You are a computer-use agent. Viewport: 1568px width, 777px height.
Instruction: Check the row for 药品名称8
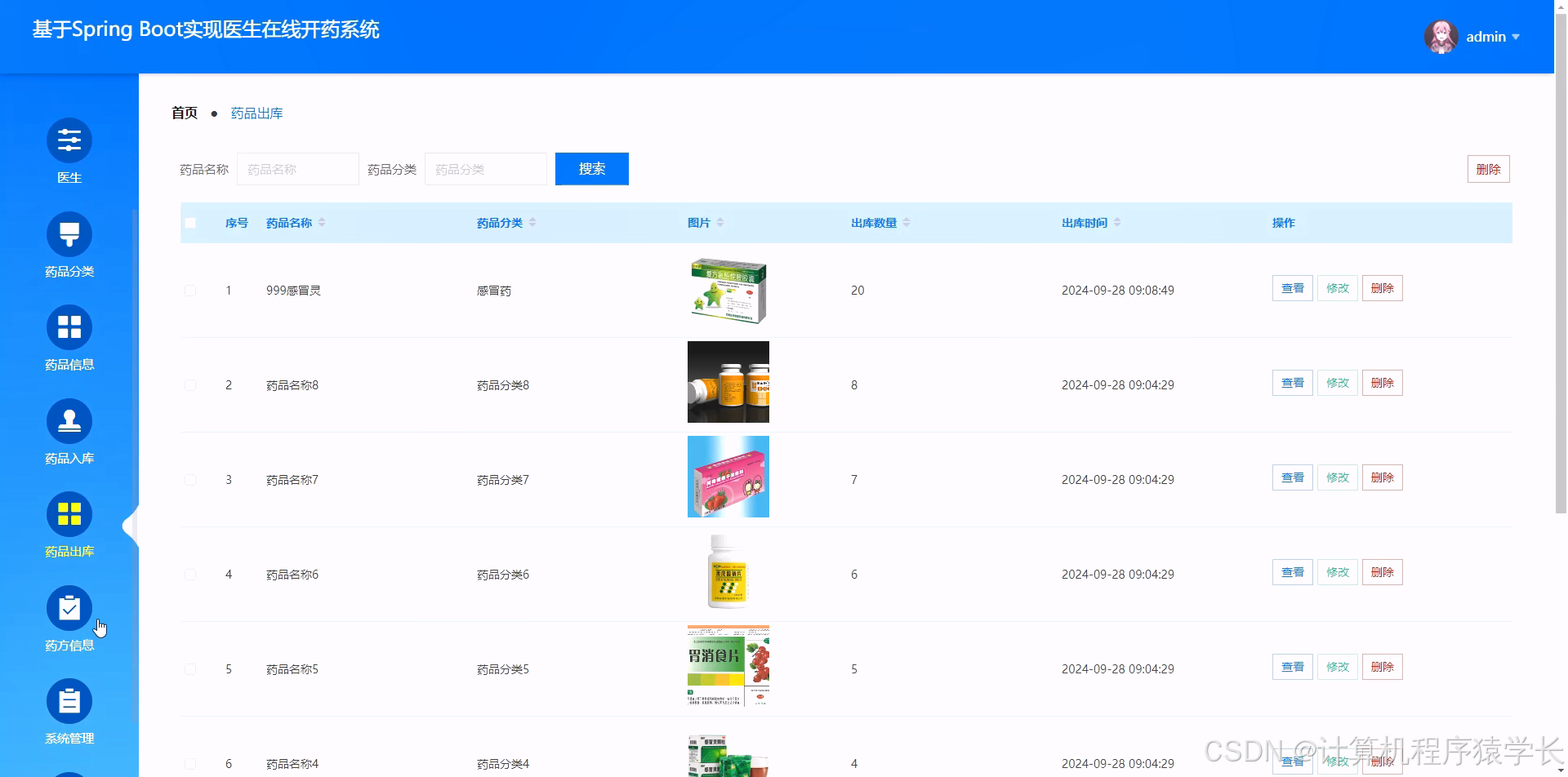[x=190, y=384]
